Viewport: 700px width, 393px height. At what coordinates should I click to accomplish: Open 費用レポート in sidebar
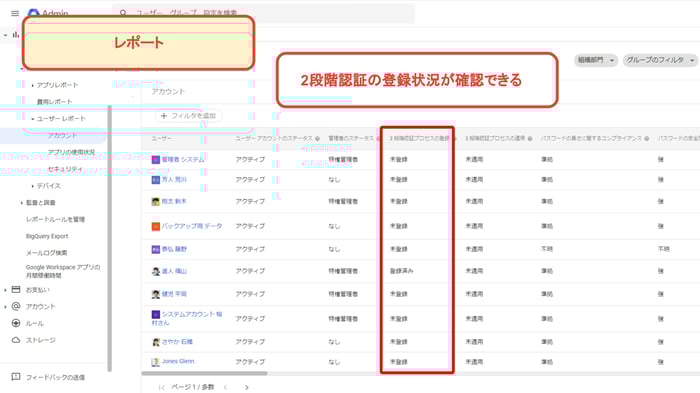(54, 102)
